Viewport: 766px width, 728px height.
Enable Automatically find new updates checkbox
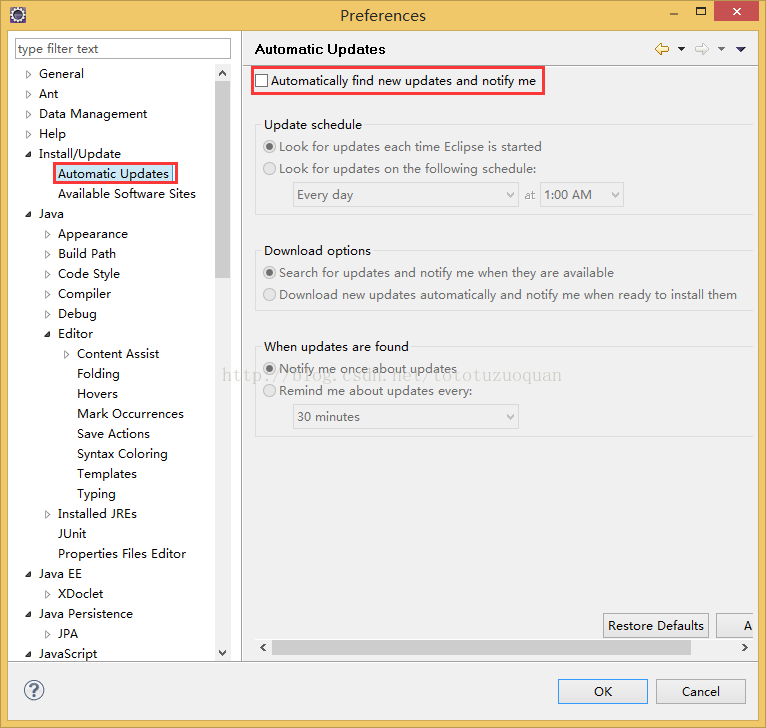(x=262, y=81)
